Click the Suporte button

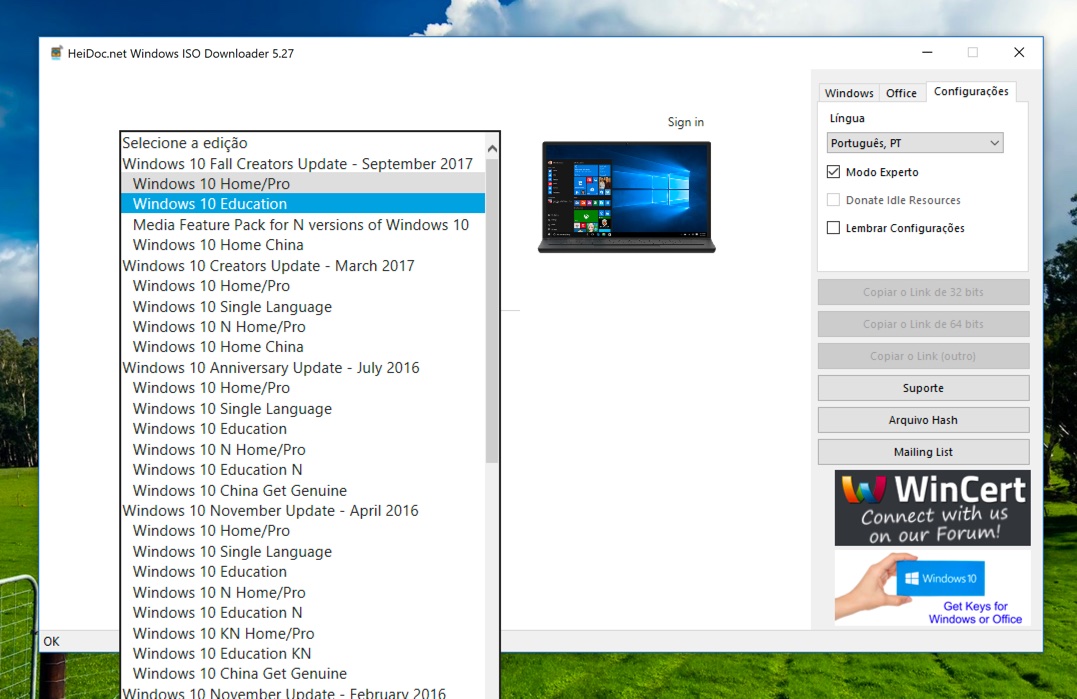(923, 388)
